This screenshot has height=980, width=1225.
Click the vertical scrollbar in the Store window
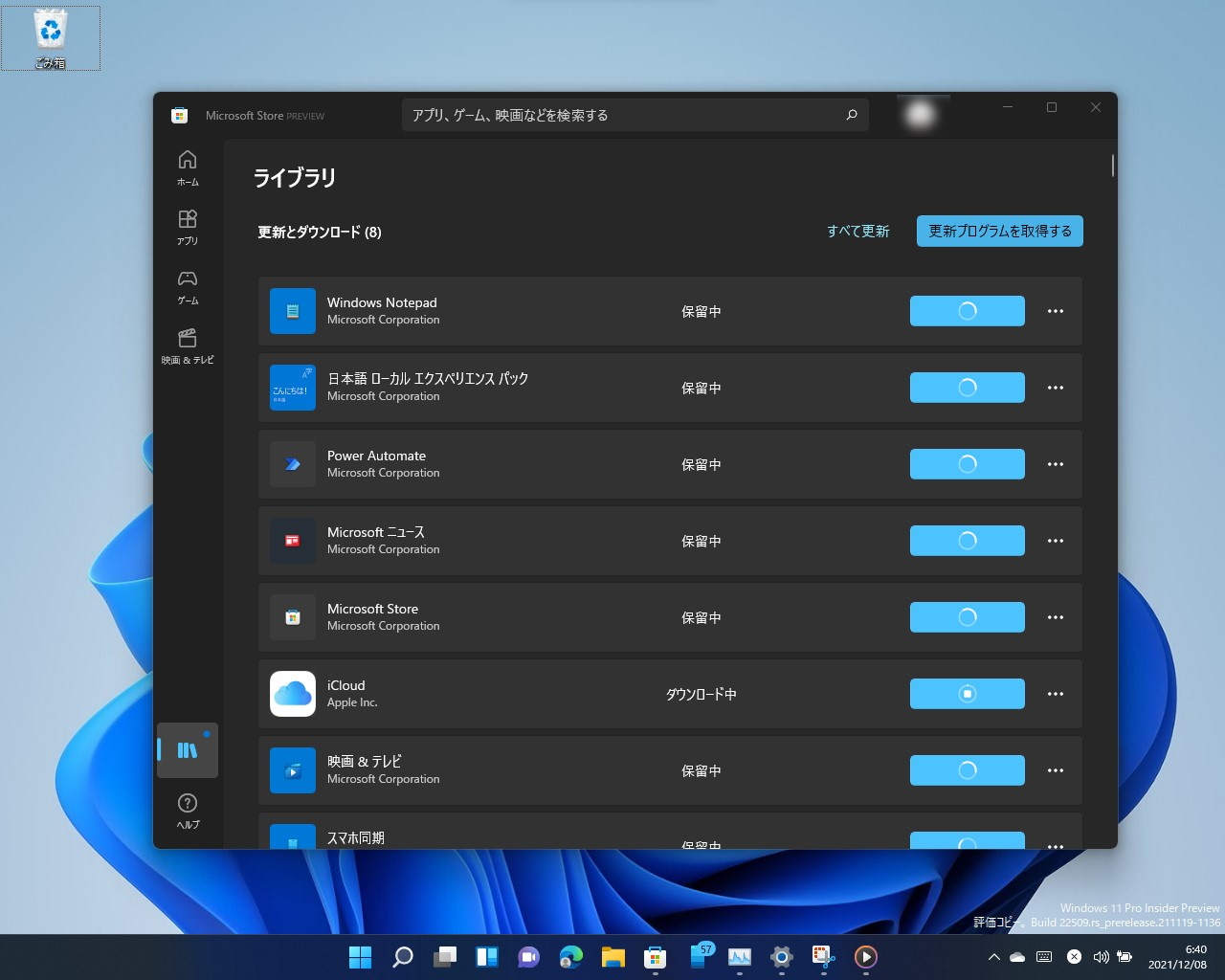1113,166
